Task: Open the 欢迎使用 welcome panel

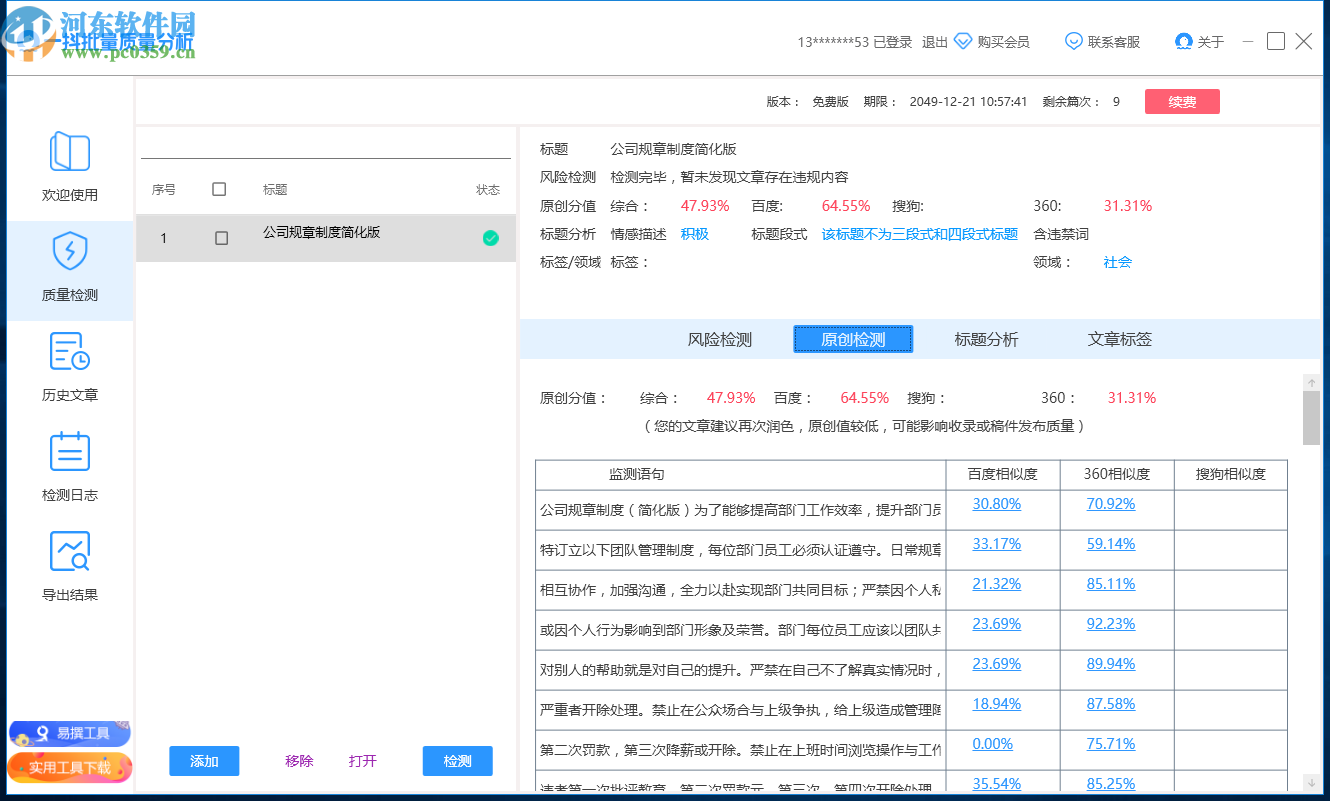Action: (70, 170)
